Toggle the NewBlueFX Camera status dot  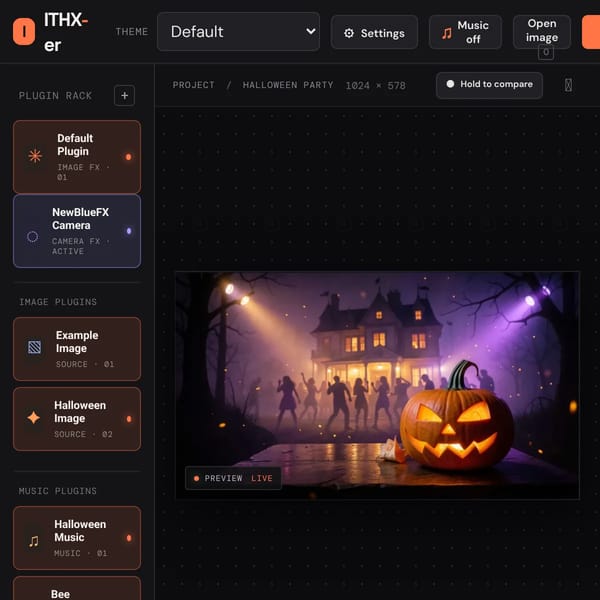point(129,231)
